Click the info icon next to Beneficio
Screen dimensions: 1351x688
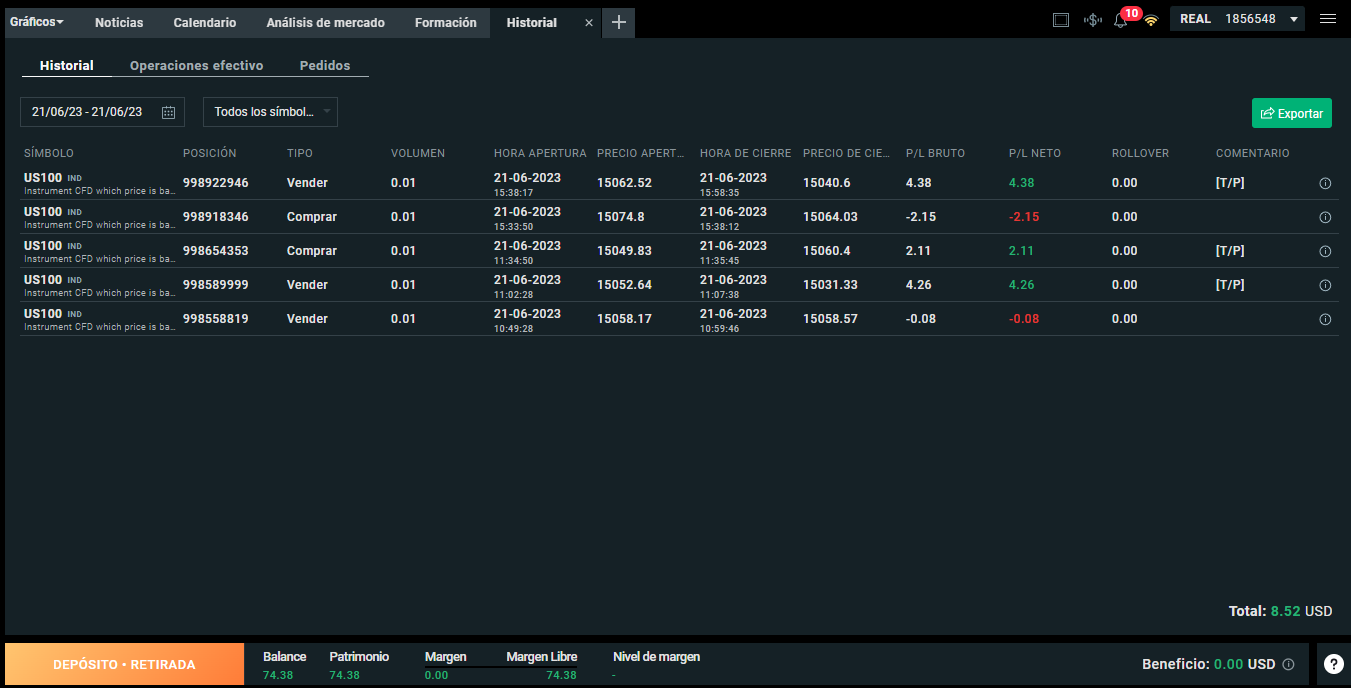tap(1288, 664)
